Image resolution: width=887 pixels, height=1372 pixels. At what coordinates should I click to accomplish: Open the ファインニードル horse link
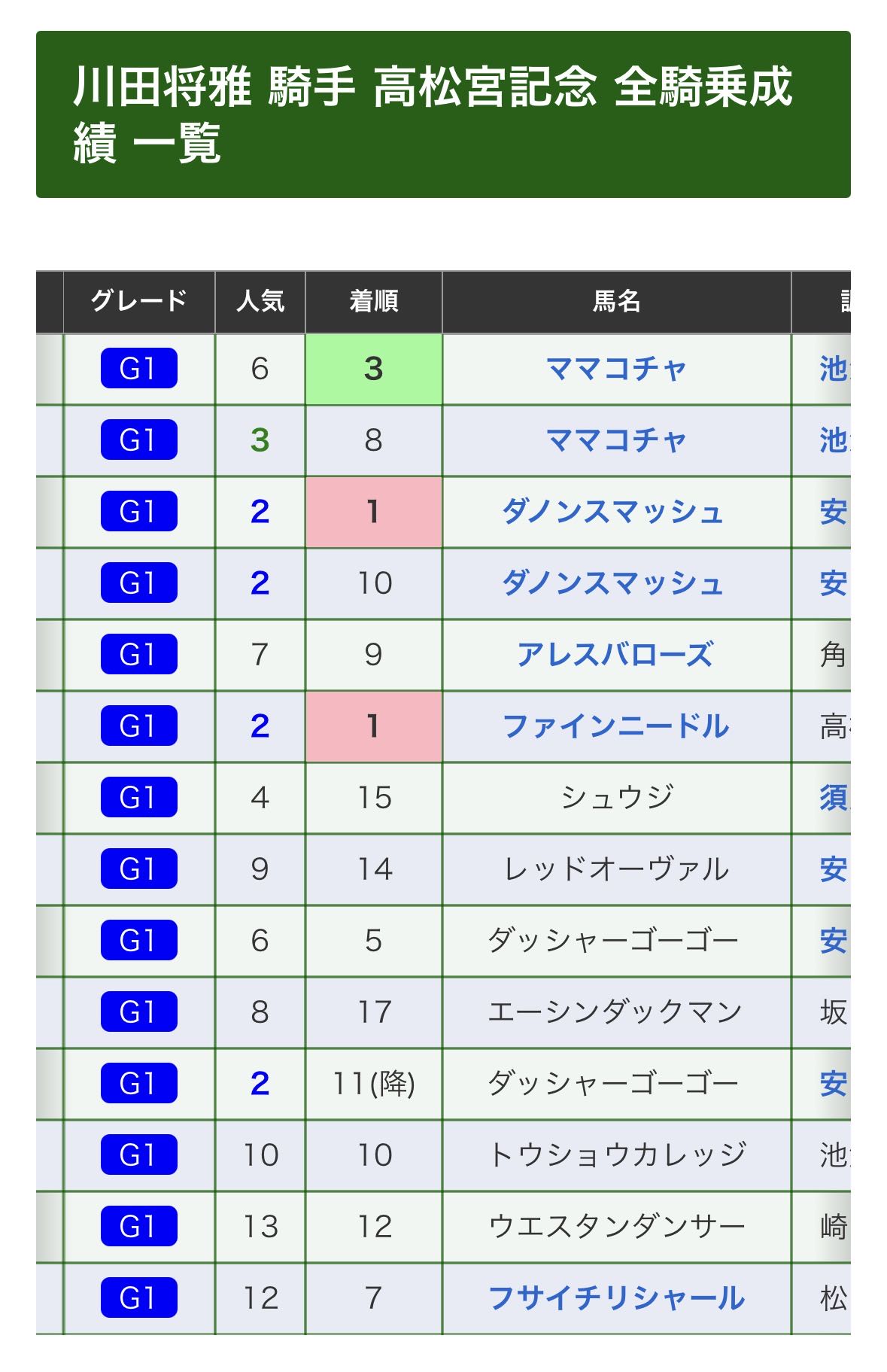pos(615,726)
